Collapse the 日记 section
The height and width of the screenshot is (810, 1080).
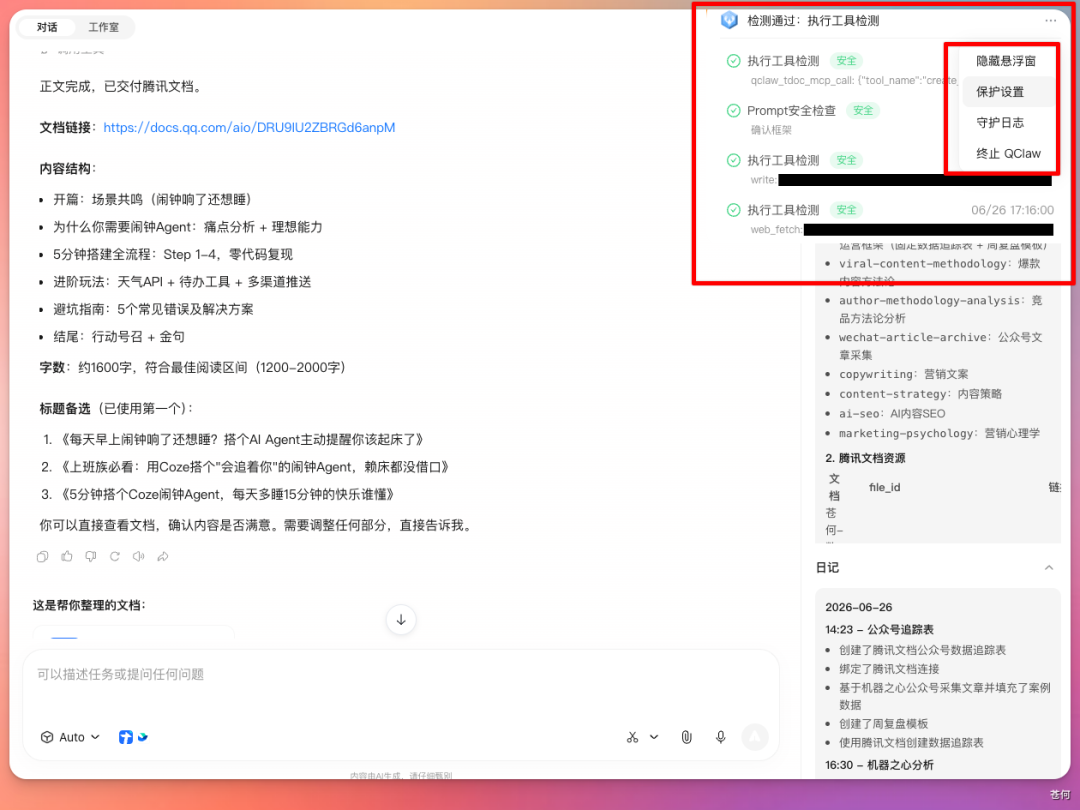pos(1048,568)
